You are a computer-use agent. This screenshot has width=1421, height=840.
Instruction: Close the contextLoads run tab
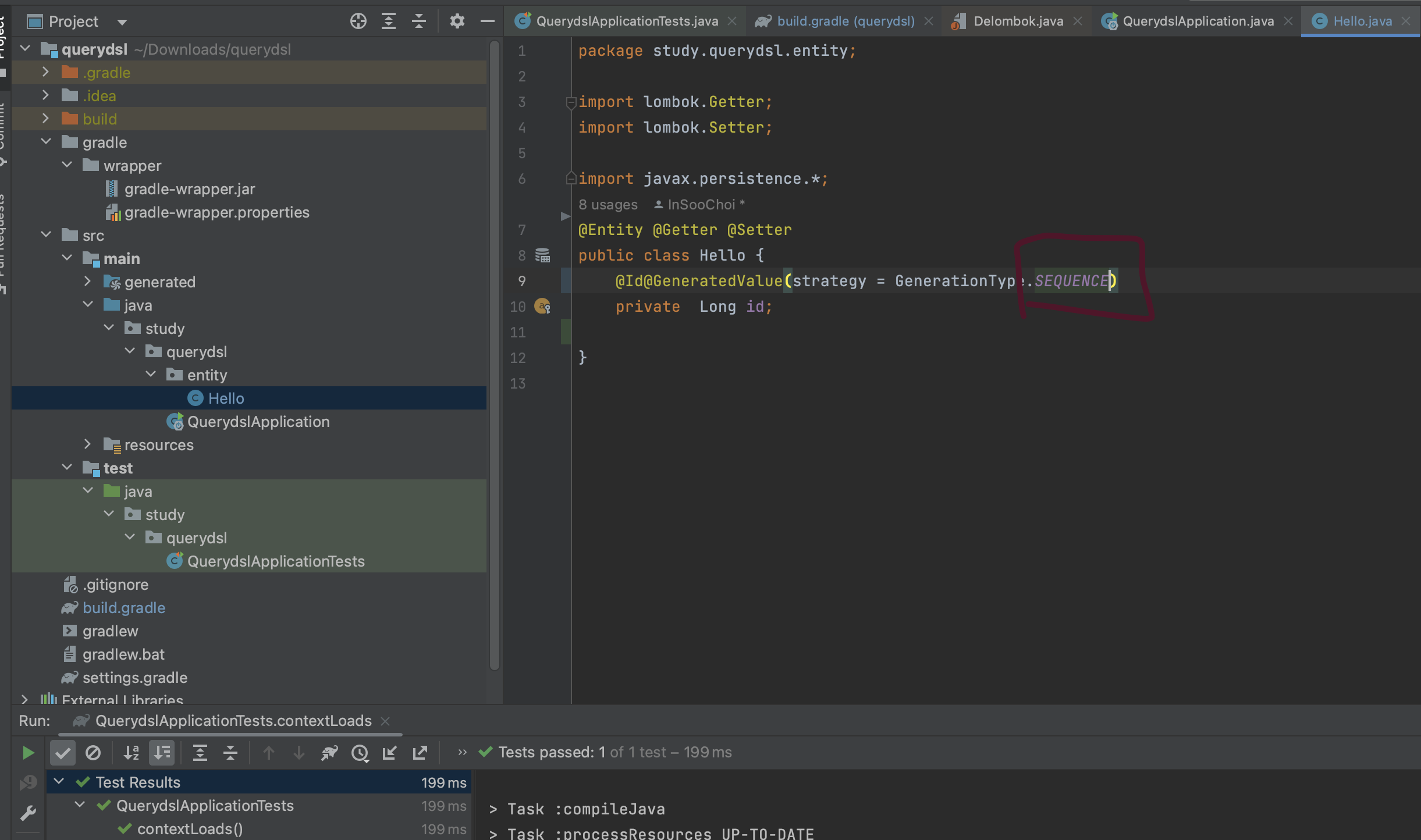point(385,721)
